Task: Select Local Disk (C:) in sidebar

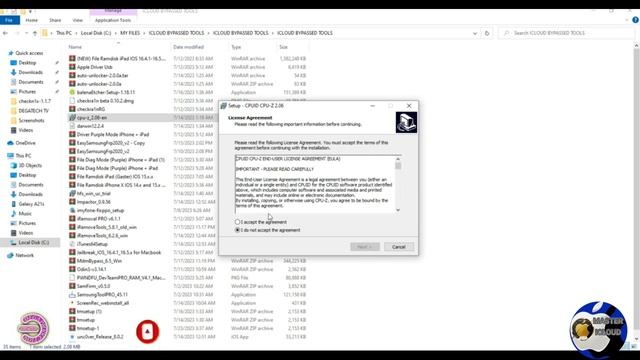Action: point(33,242)
